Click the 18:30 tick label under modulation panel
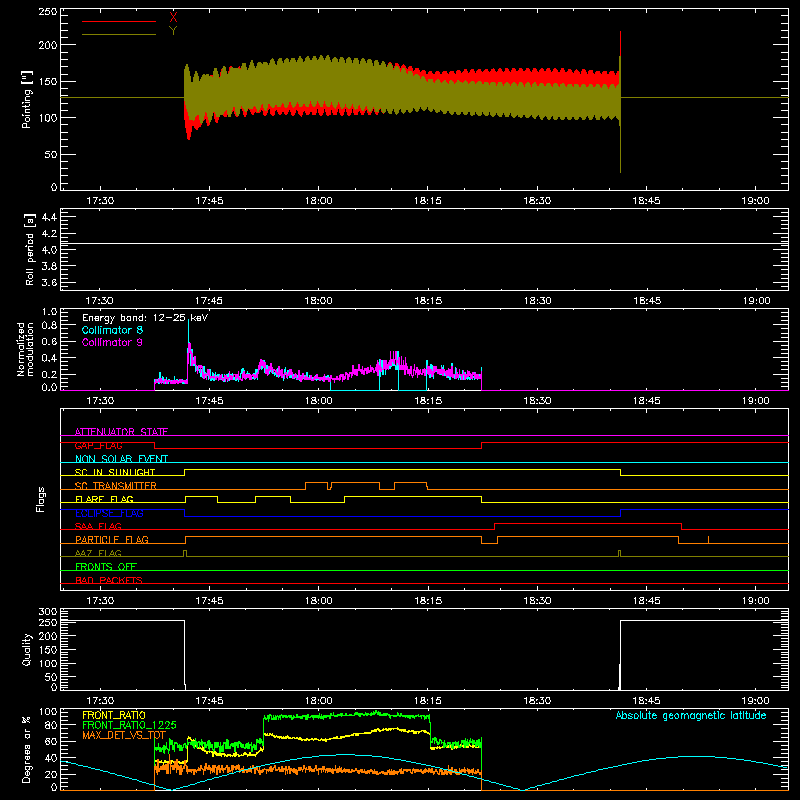 coord(537,401)
